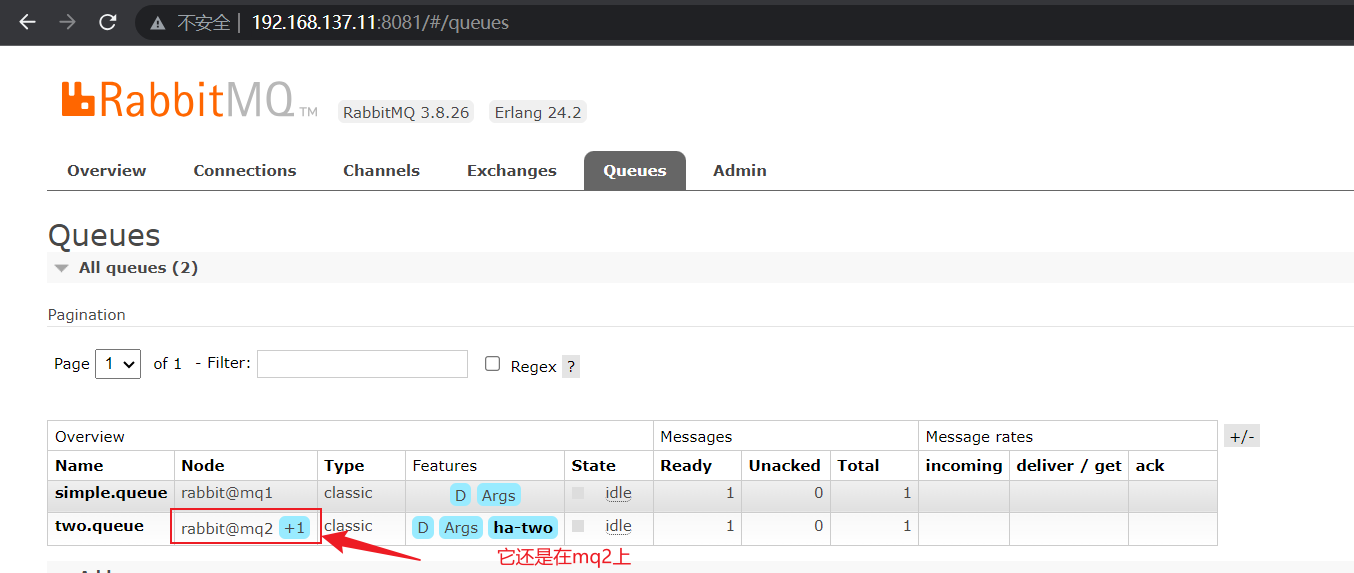Sort by the Node column header
Screen dimensions: 1354x573
point(203,466)
